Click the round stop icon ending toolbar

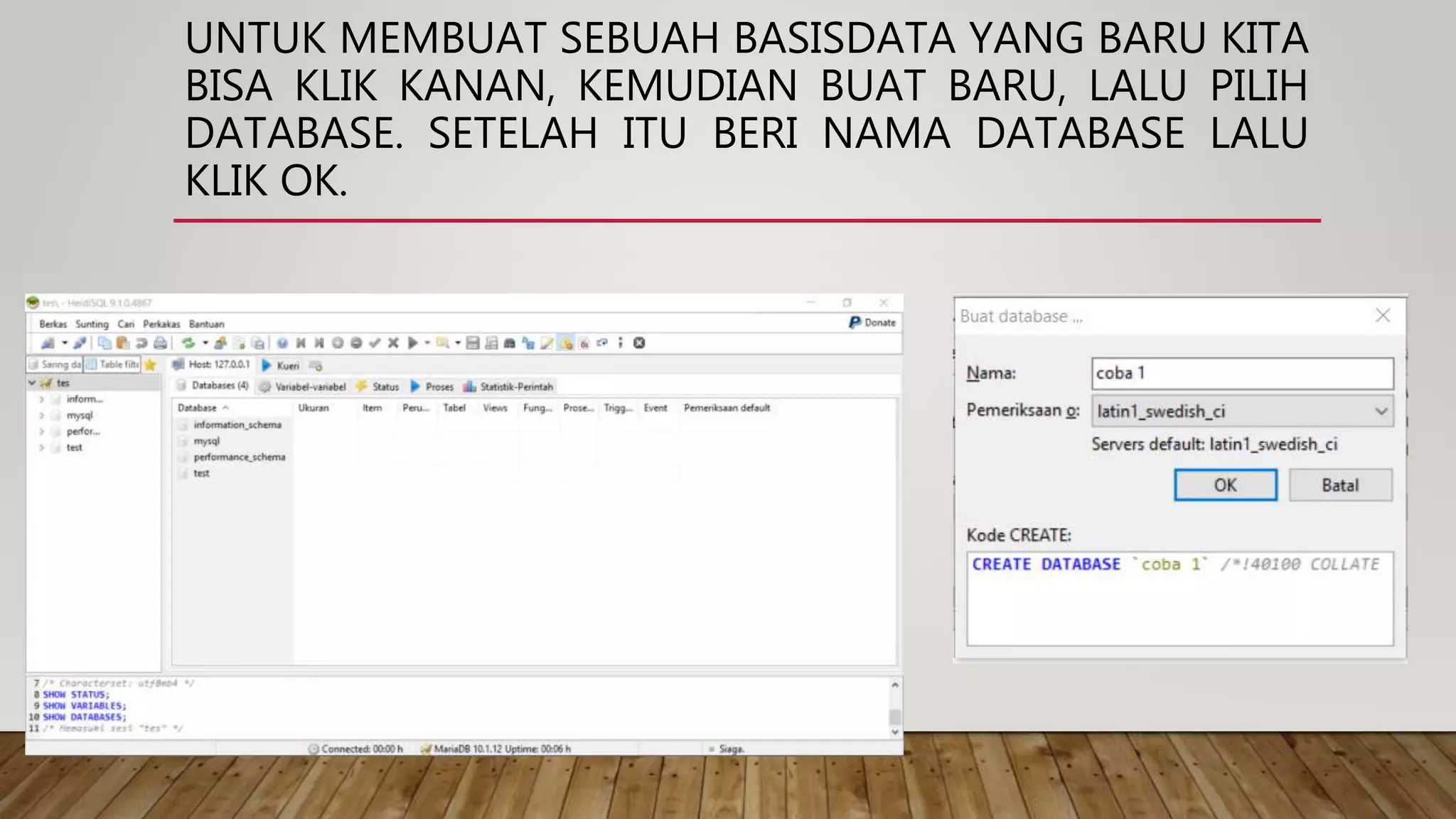[639, 343]
